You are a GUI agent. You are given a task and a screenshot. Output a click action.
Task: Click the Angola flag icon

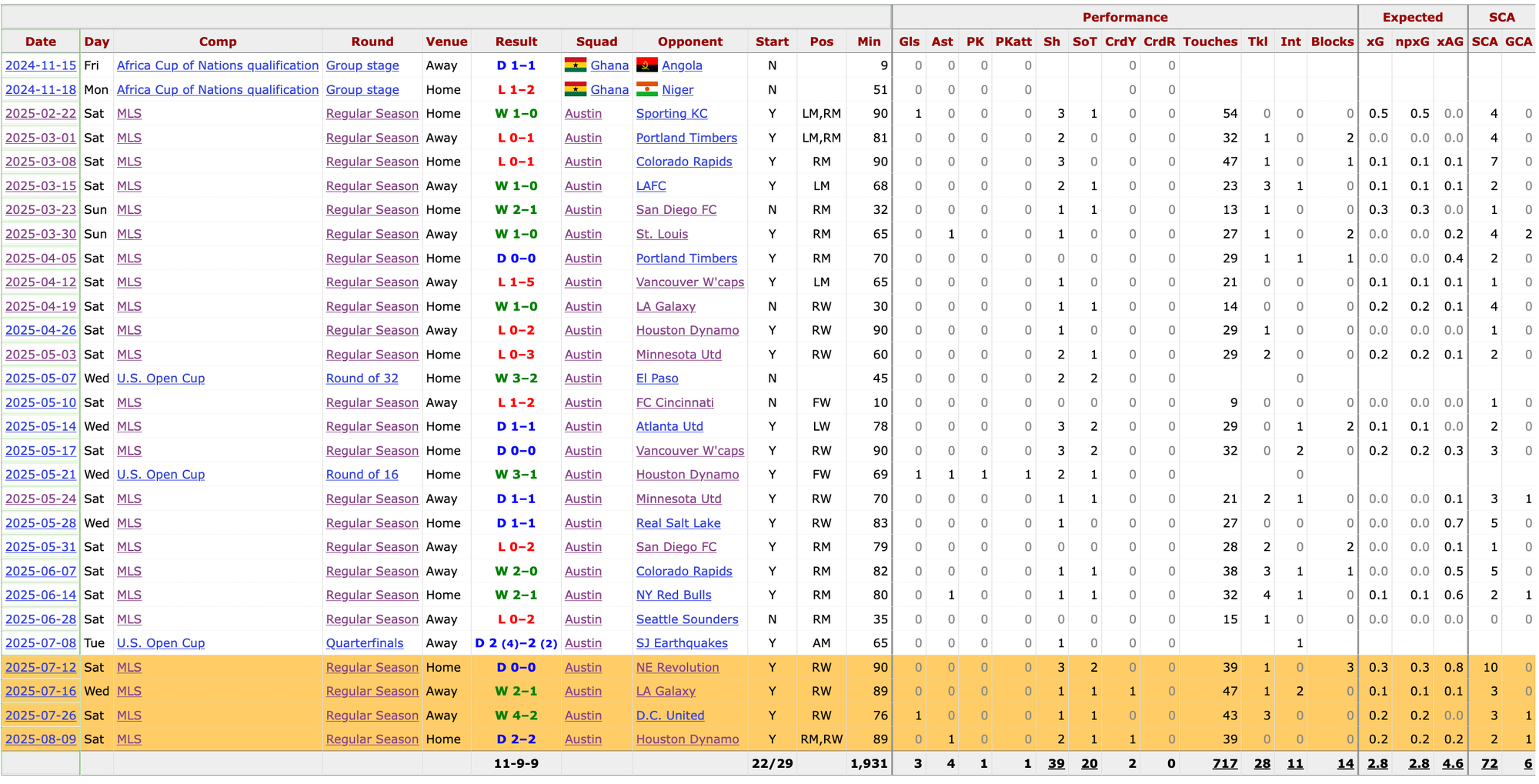pyautogui.click(x=646, y=65)
